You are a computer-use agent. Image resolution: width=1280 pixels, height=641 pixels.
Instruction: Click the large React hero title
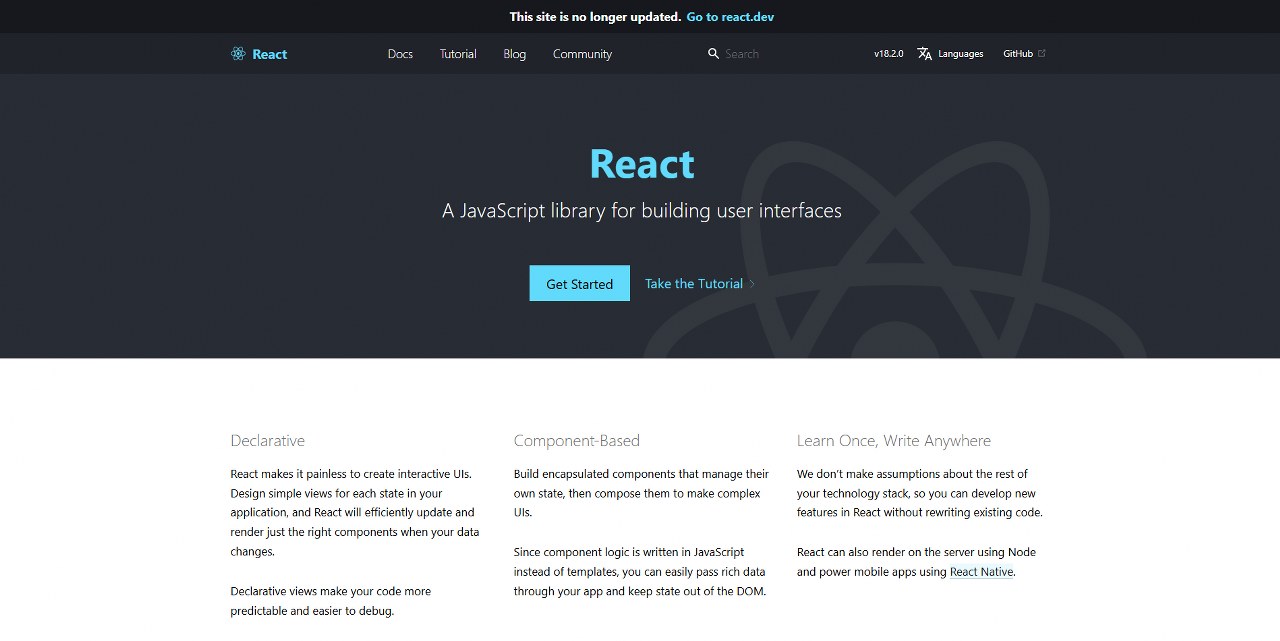coord(642,163)
